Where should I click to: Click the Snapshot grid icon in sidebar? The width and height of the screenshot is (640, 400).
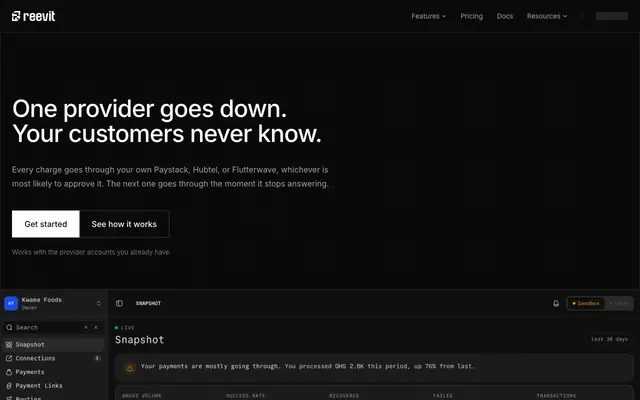point(9,345)
